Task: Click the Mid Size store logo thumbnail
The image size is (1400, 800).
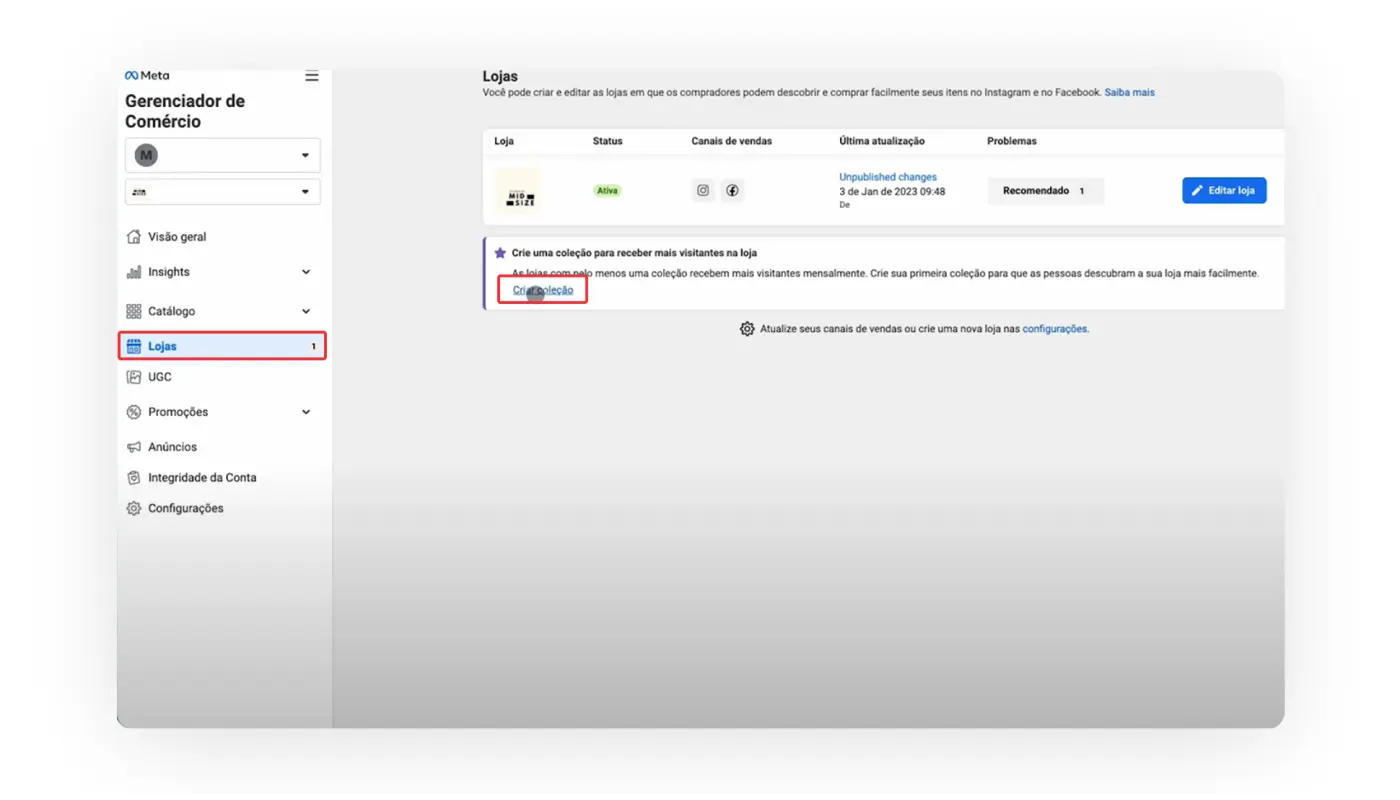Action: (519, 190)
